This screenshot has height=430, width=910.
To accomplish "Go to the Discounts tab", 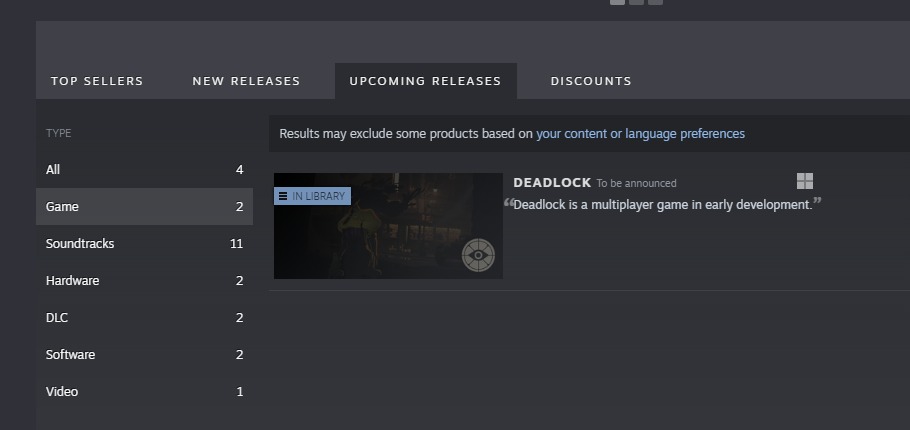I will pyautogui.click(x=591, y=81).
